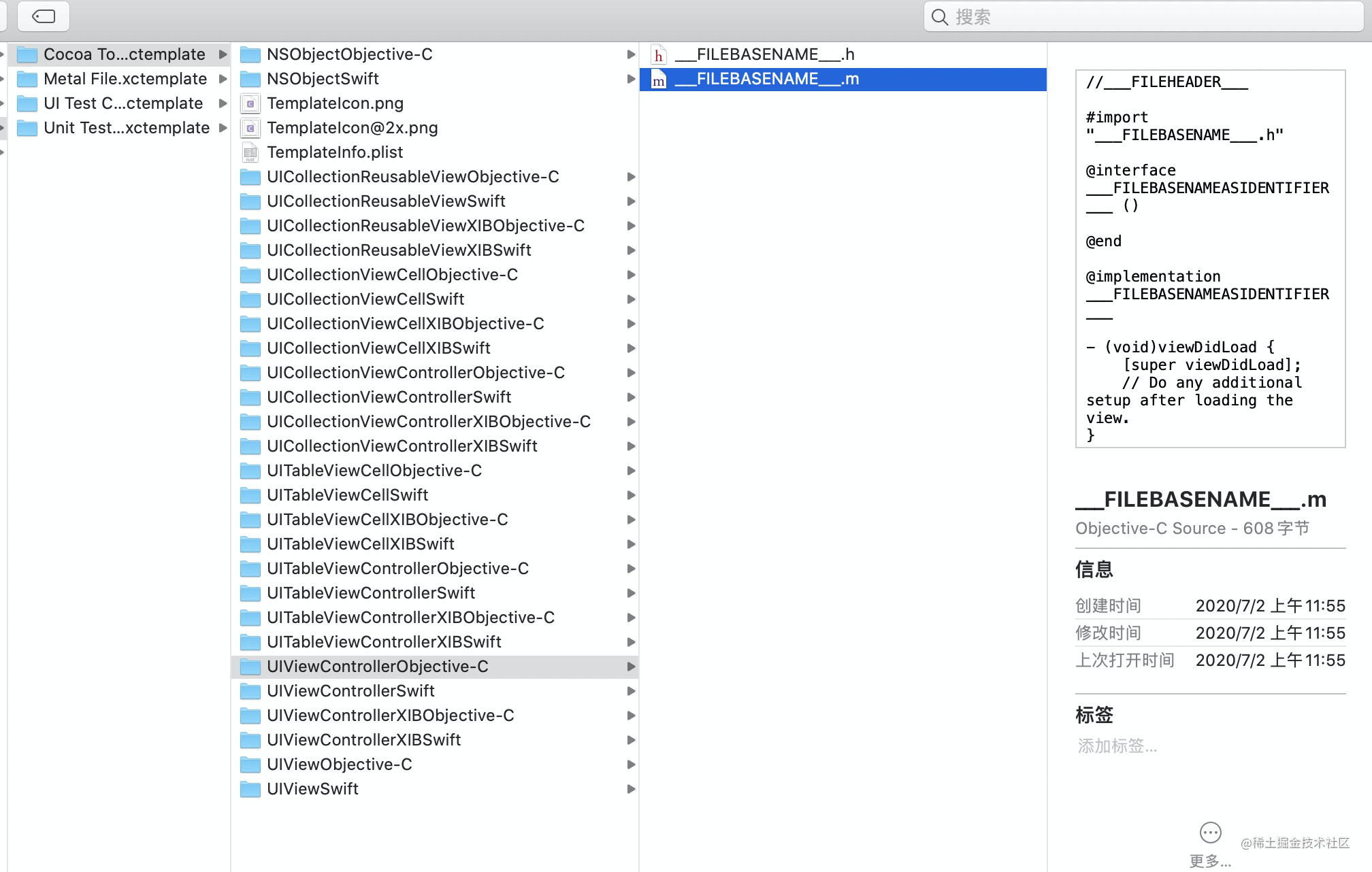Click the TemplateInfo.plist file icon
Image resolution: width=1372 pixels, height=872 pixels.
point(249,152)
